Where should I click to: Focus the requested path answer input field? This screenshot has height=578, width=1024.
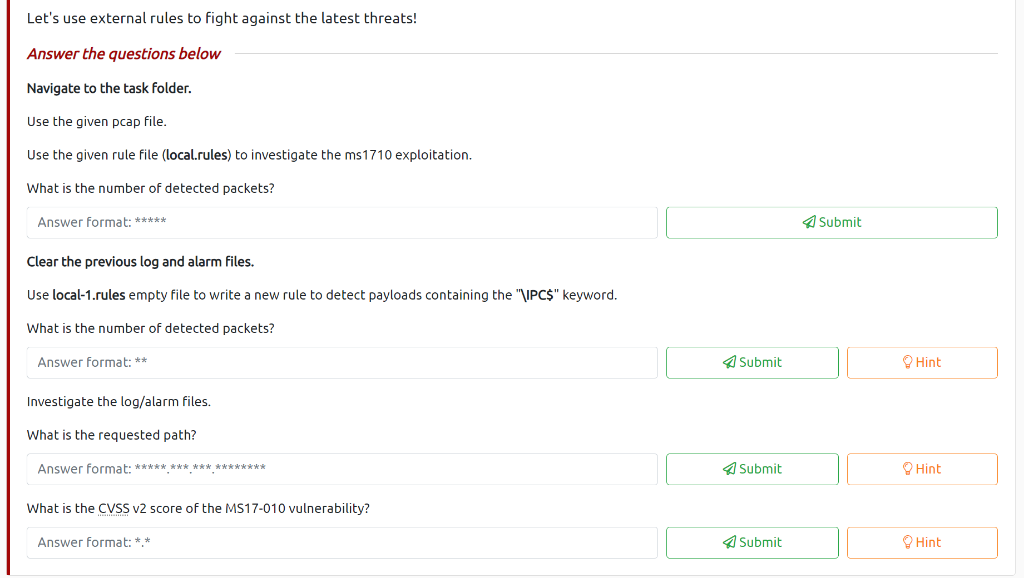click(342, 468)
